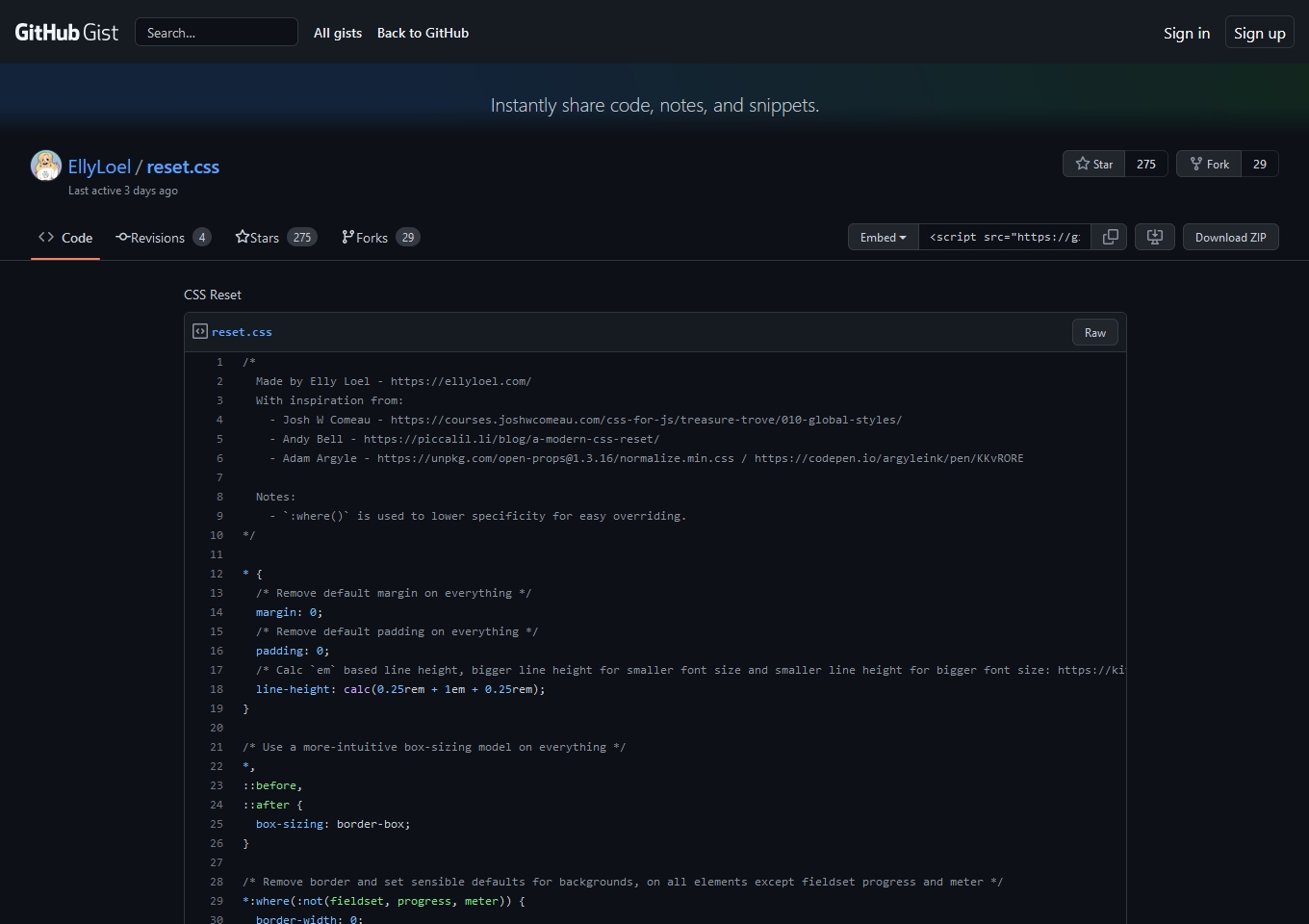Screen dimensions: 1309x924
Task: Download the gist as ZIP
Action: pyautogui.click(x=1230, y=237)
